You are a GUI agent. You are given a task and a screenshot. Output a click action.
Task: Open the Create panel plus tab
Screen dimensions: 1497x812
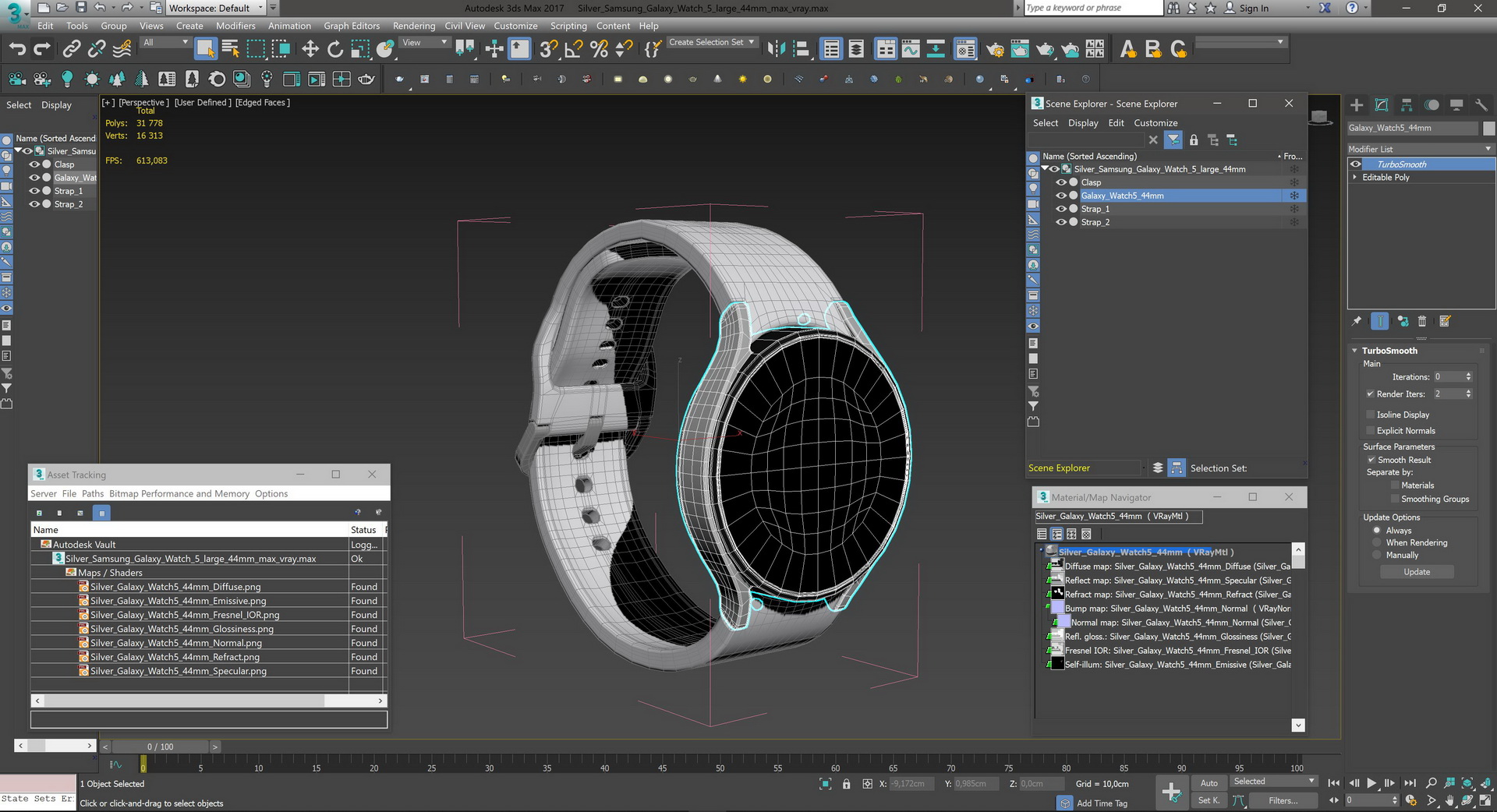(x=1357, y=105)
